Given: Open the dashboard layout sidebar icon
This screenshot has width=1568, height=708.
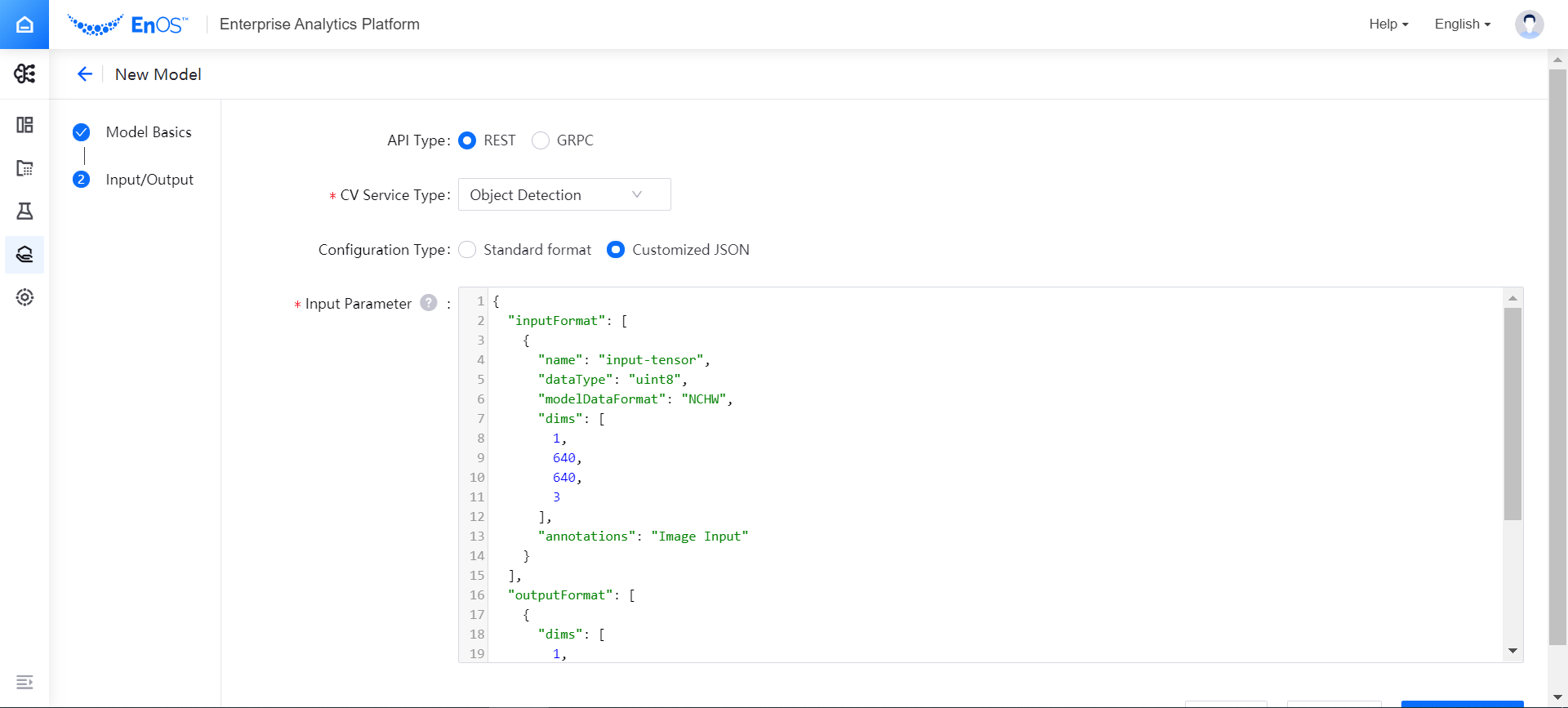Looking at the screenshot, I should coord(24,125).
